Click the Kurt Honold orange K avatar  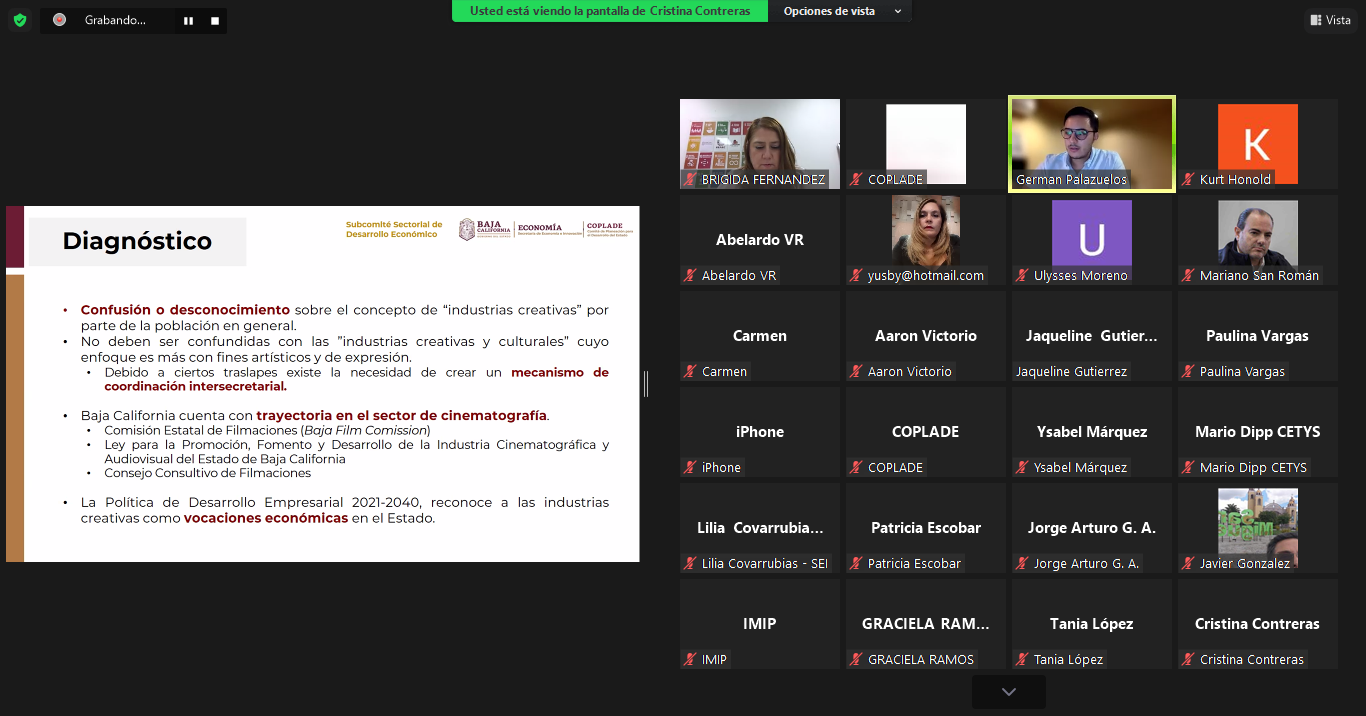1257,143
